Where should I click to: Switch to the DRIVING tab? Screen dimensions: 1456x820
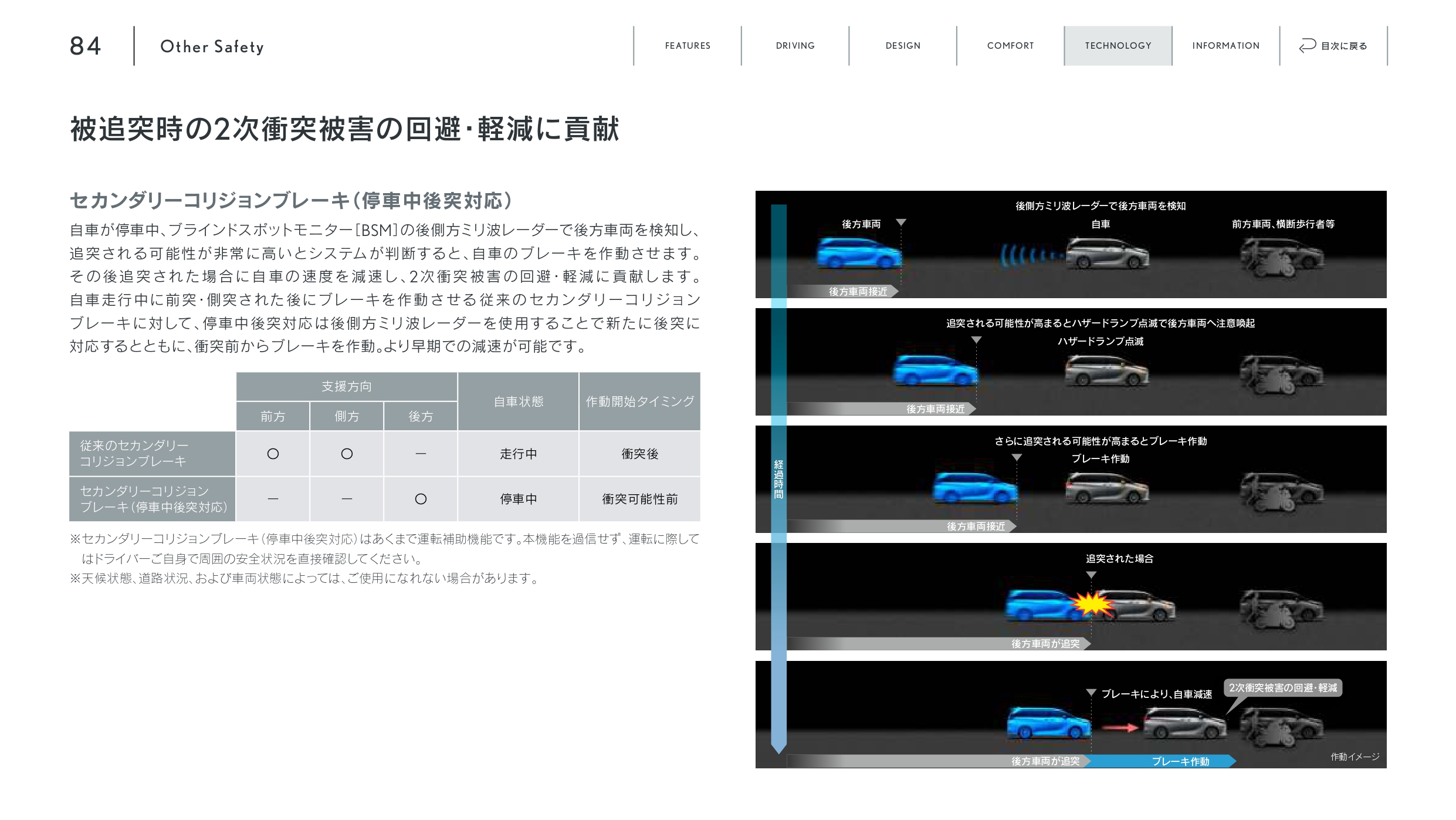795,46
